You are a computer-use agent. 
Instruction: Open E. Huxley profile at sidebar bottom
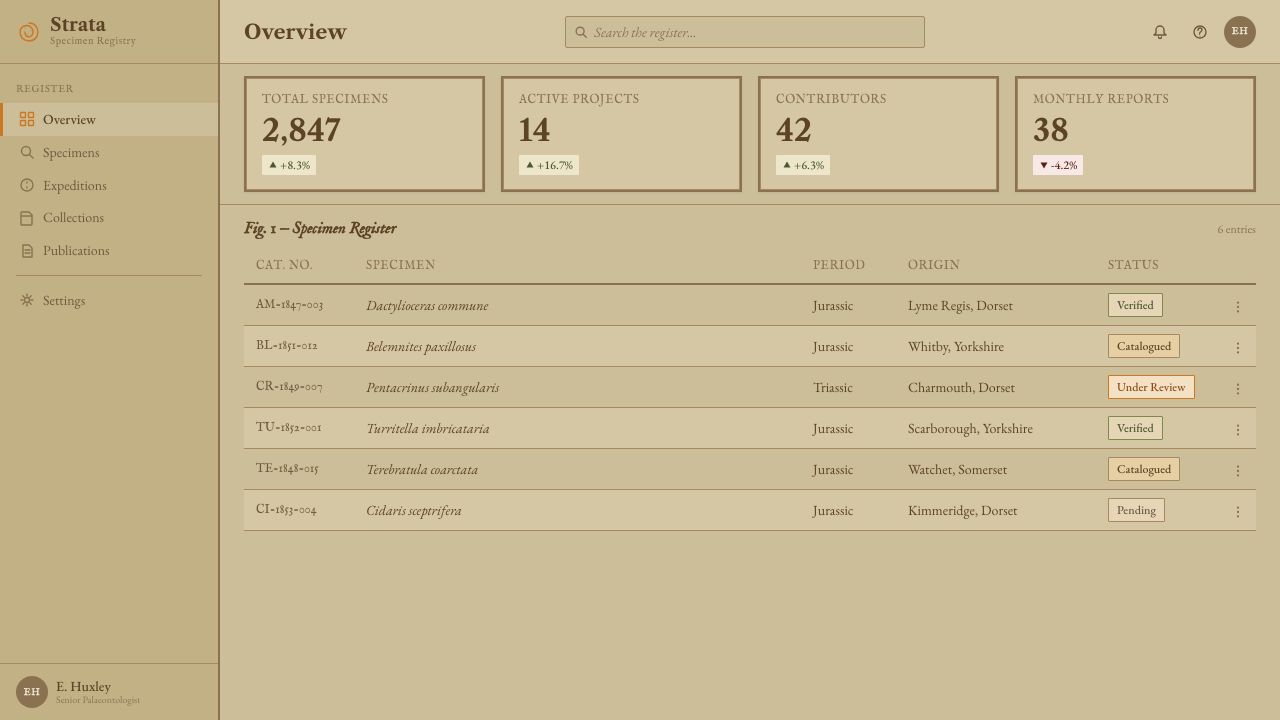tap(109, 692)
